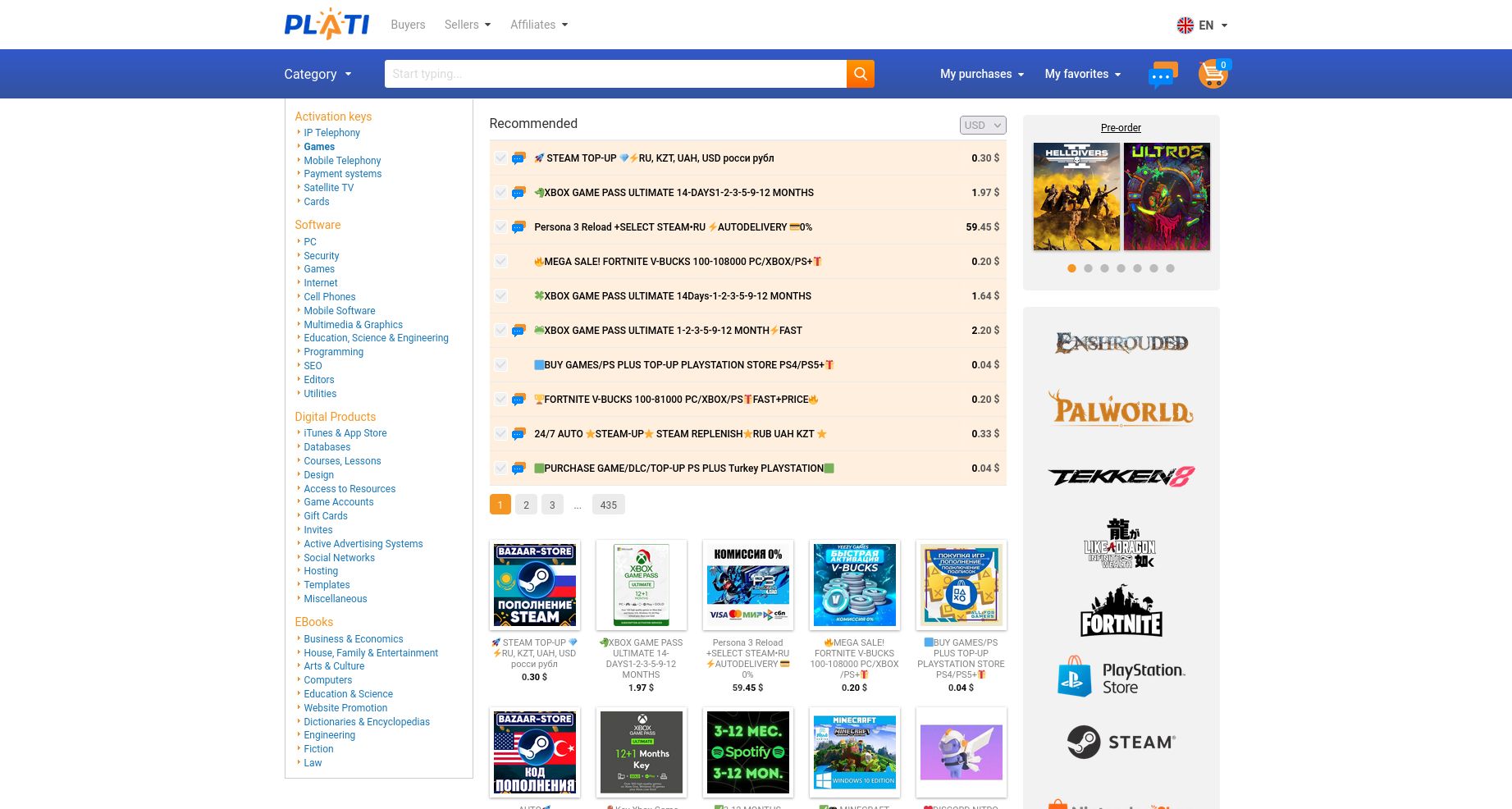Open the USD currency selector
The width and height of the screenshot is (1512, 809).
tap(983, 125)
